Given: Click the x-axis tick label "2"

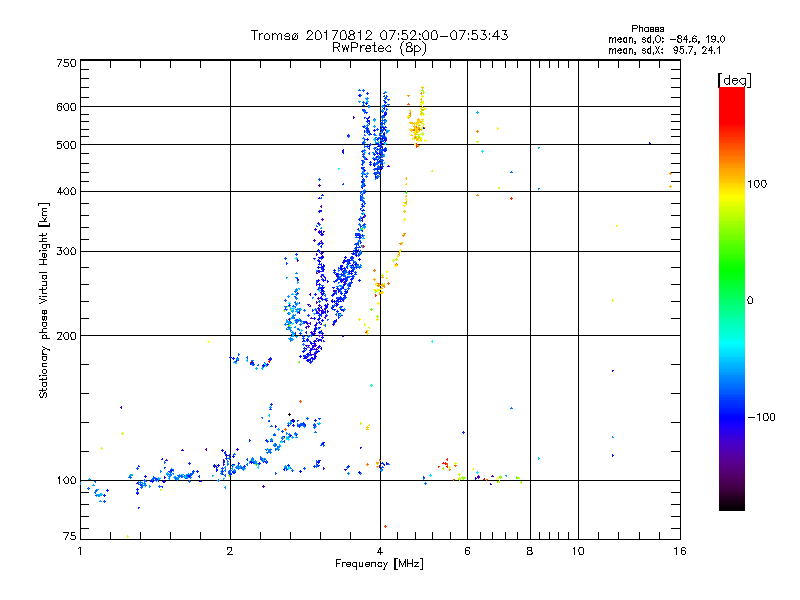Looking at the screenshot, I should [x=230, y=551].
